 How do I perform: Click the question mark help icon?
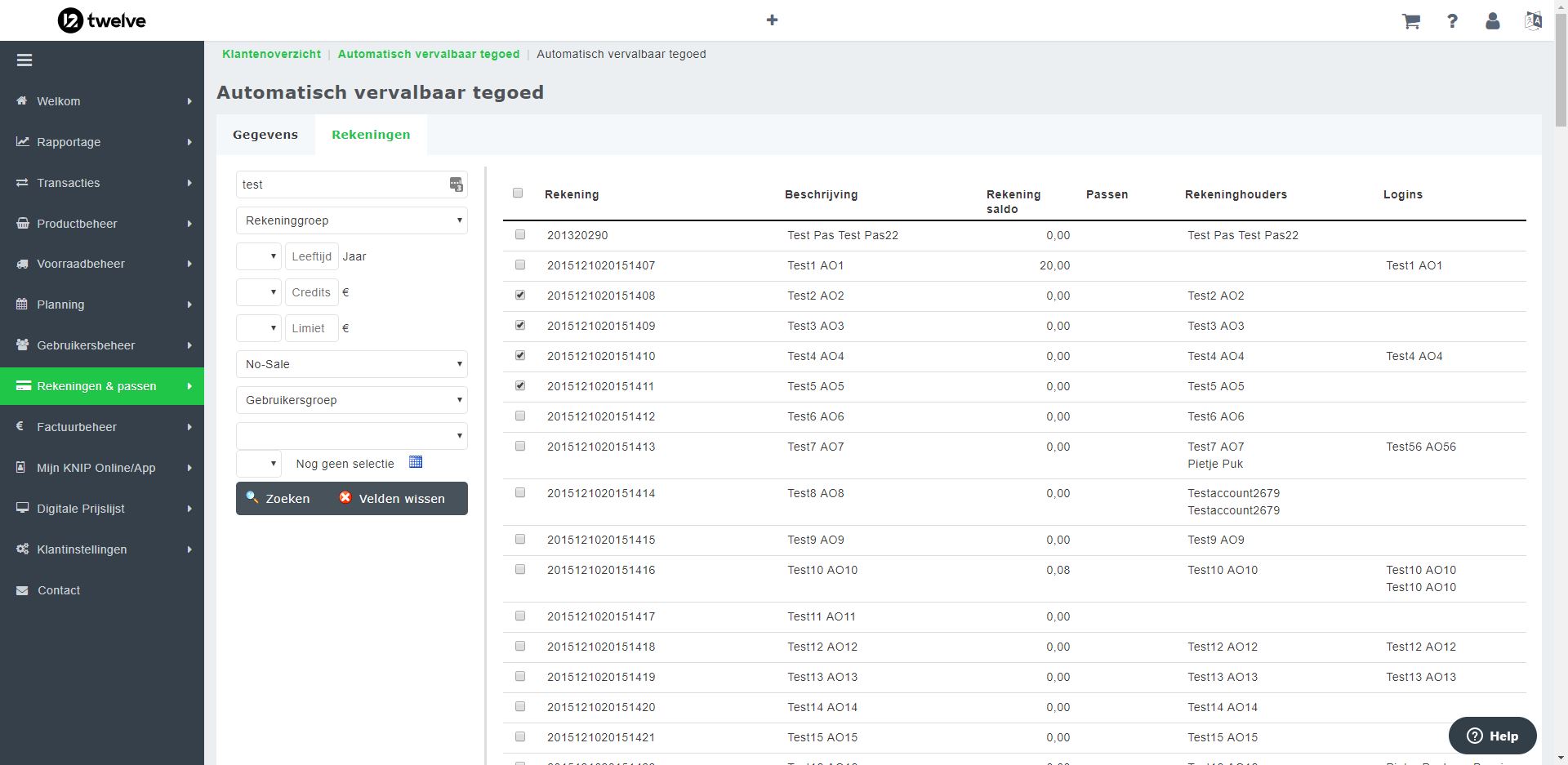click(1452, 21)
